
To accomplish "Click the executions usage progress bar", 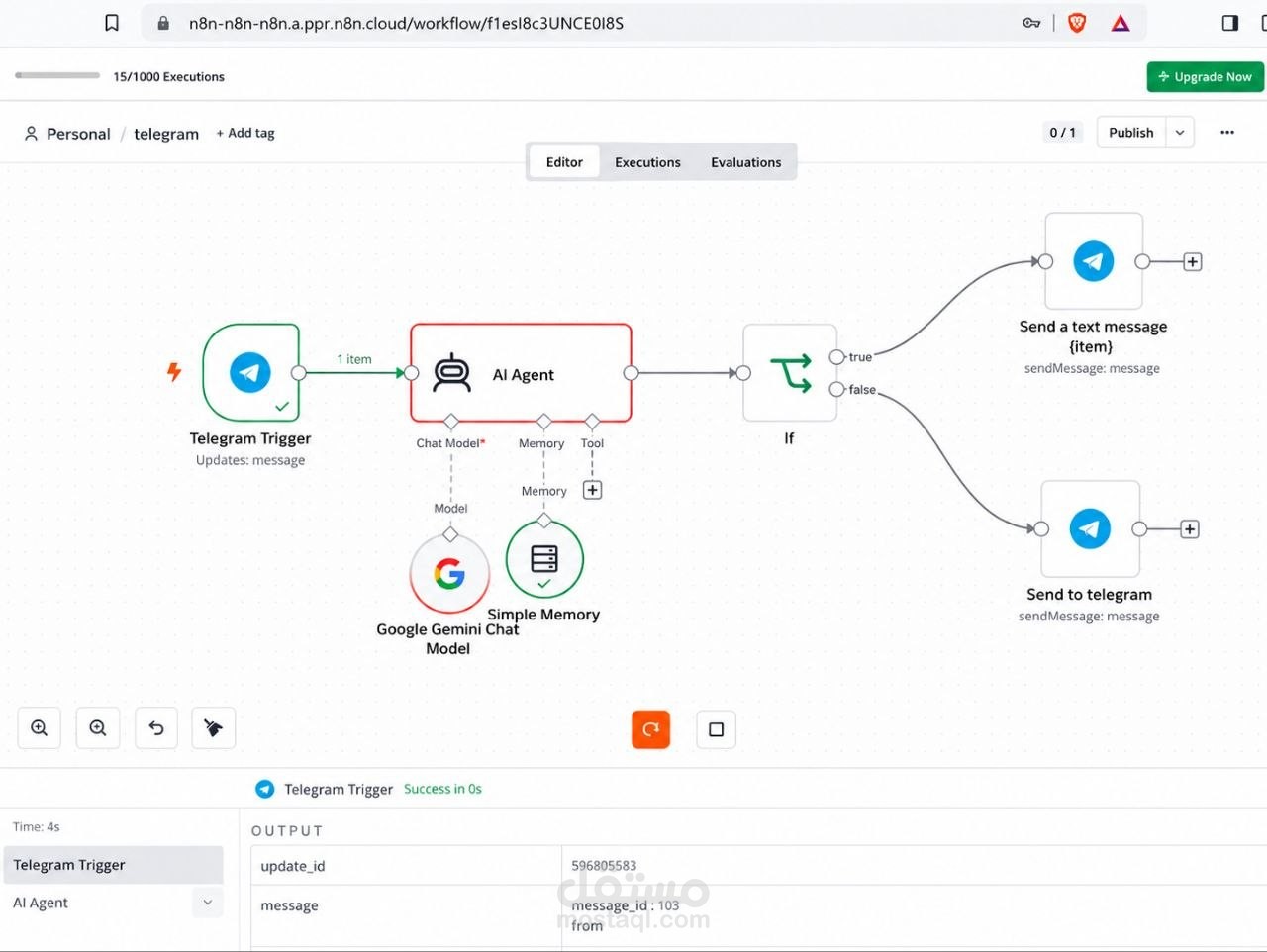I will coord(57,75).
